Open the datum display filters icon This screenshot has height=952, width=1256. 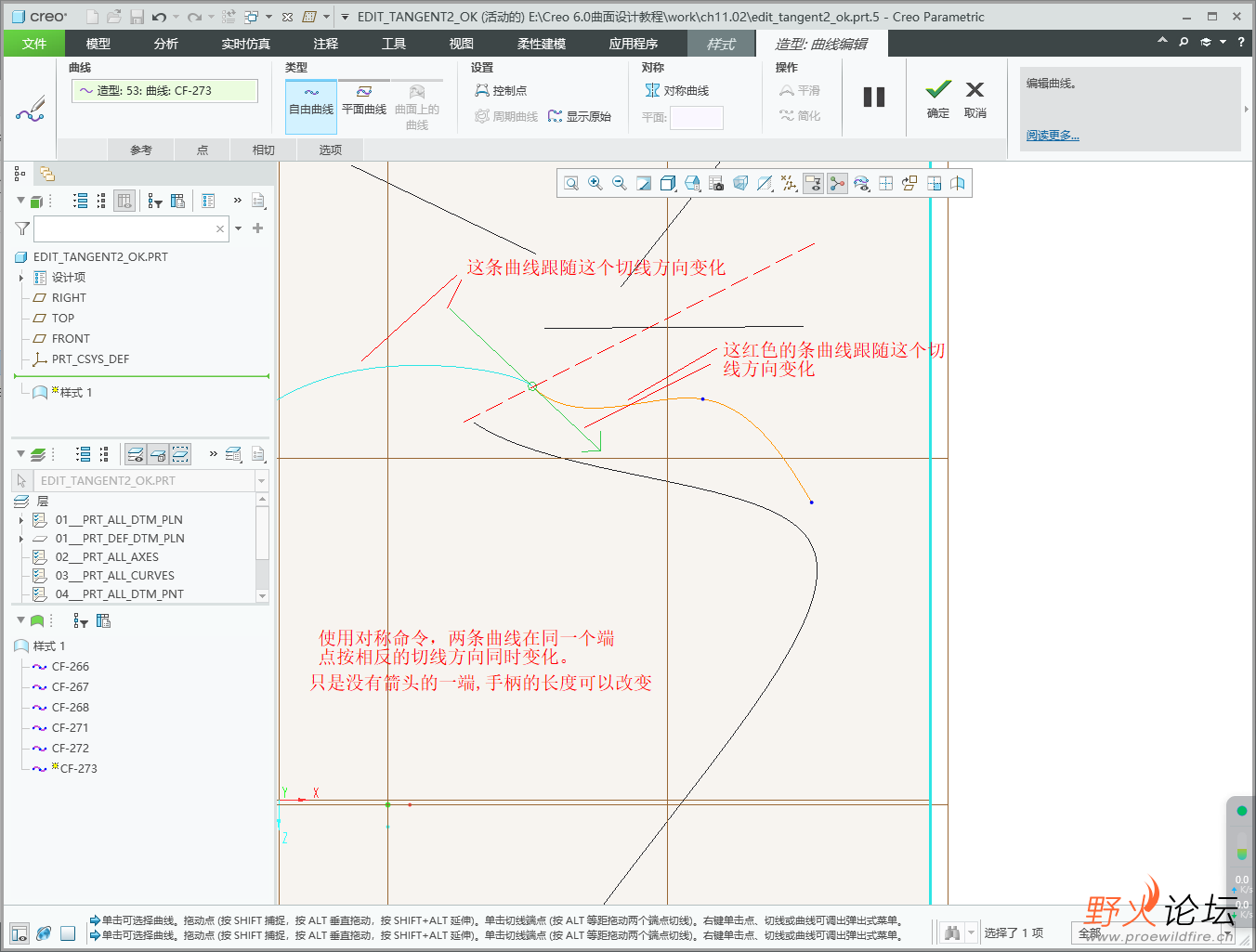pos(789,184)
